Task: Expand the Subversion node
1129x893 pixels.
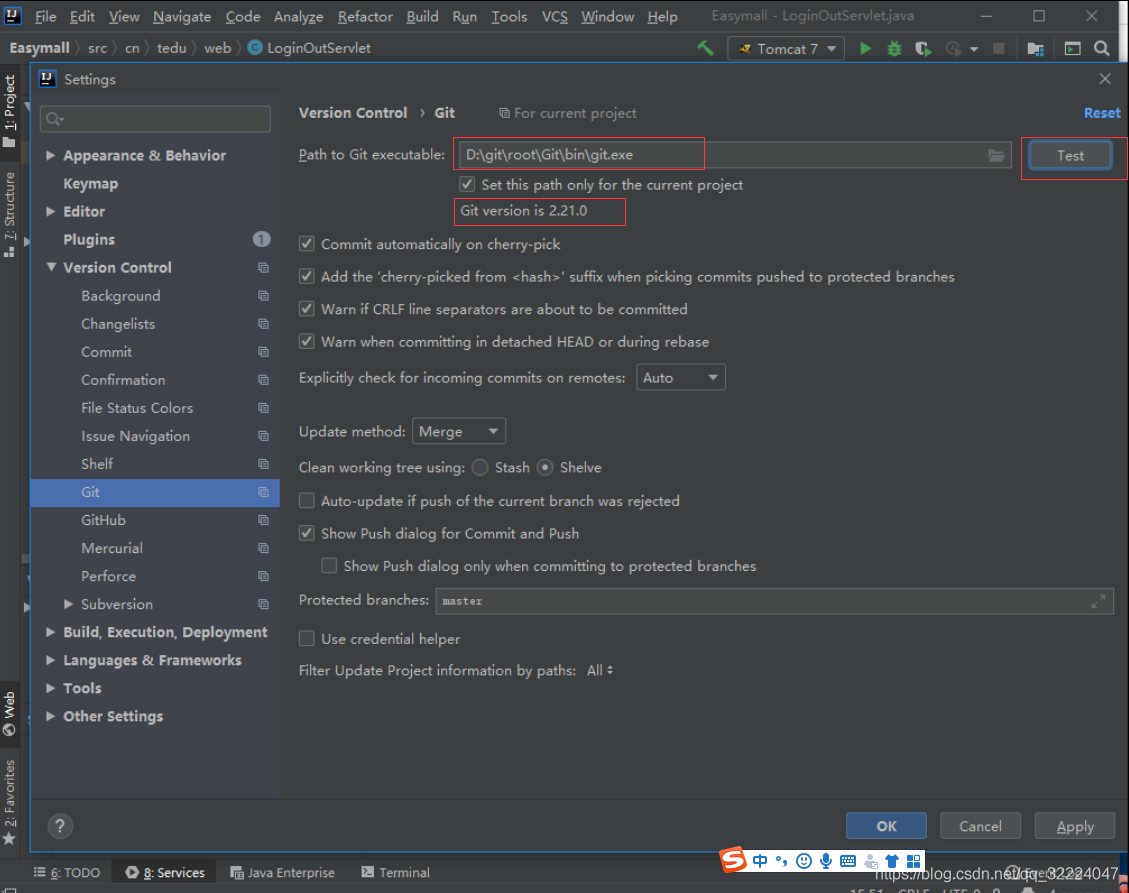Action: click(68, 603)
